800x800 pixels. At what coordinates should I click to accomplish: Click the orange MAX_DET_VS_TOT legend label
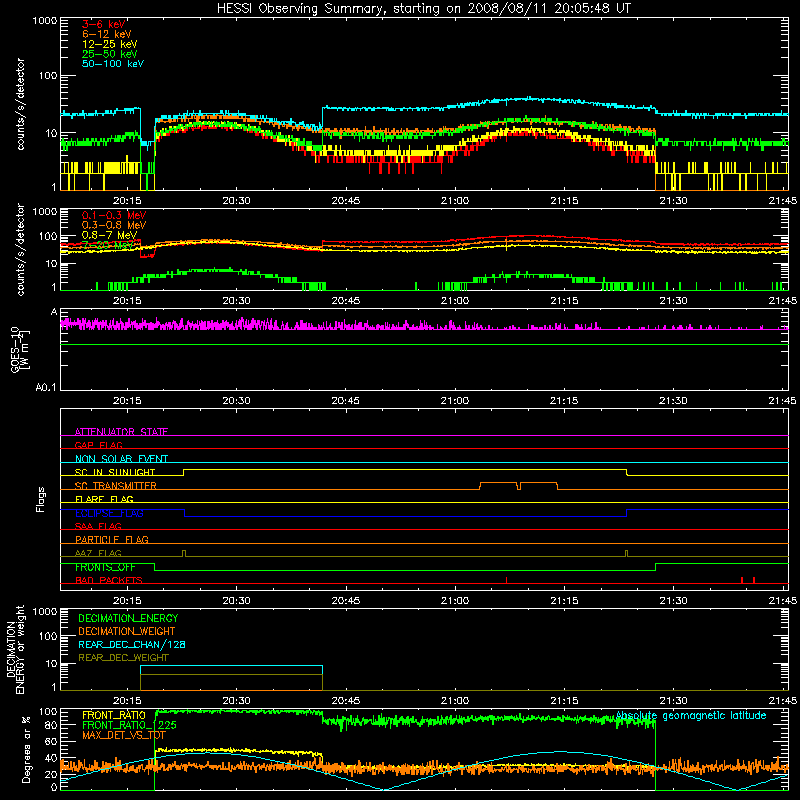point(124,735)
